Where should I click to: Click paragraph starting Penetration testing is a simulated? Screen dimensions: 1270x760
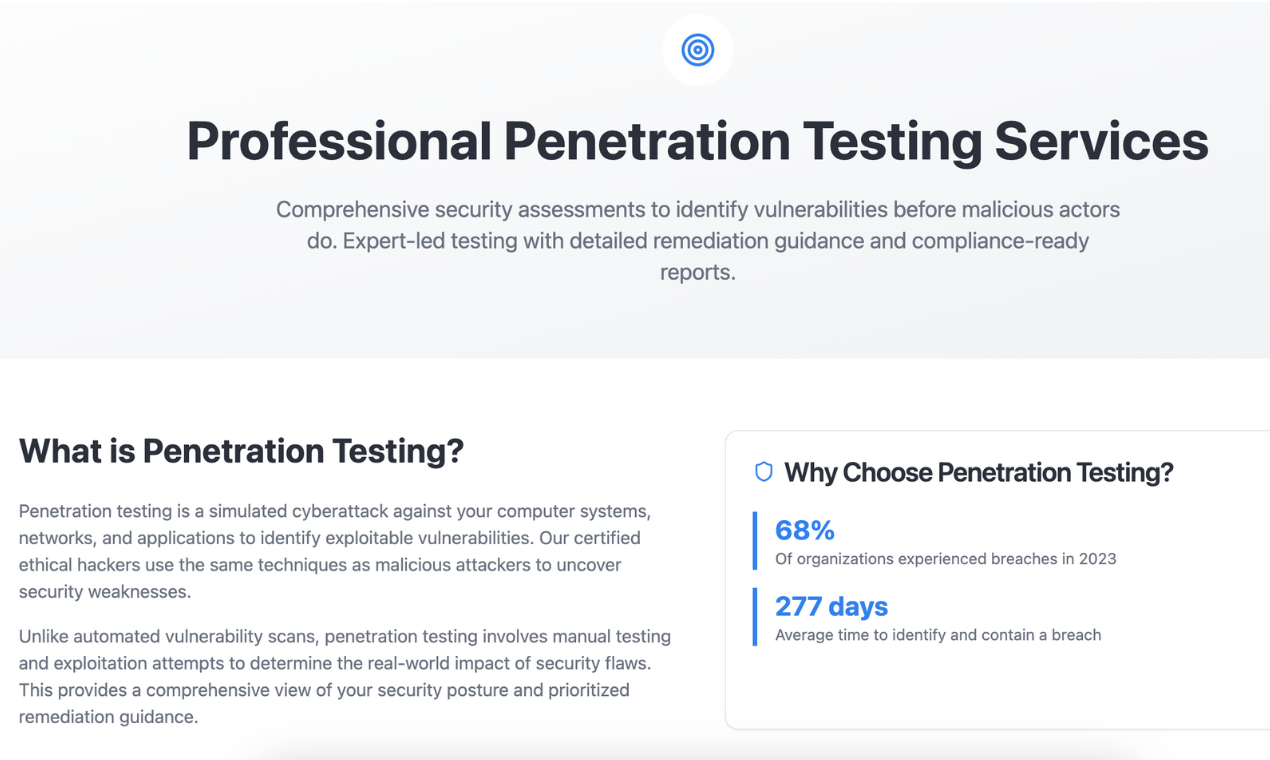click(x=334, y=551)
